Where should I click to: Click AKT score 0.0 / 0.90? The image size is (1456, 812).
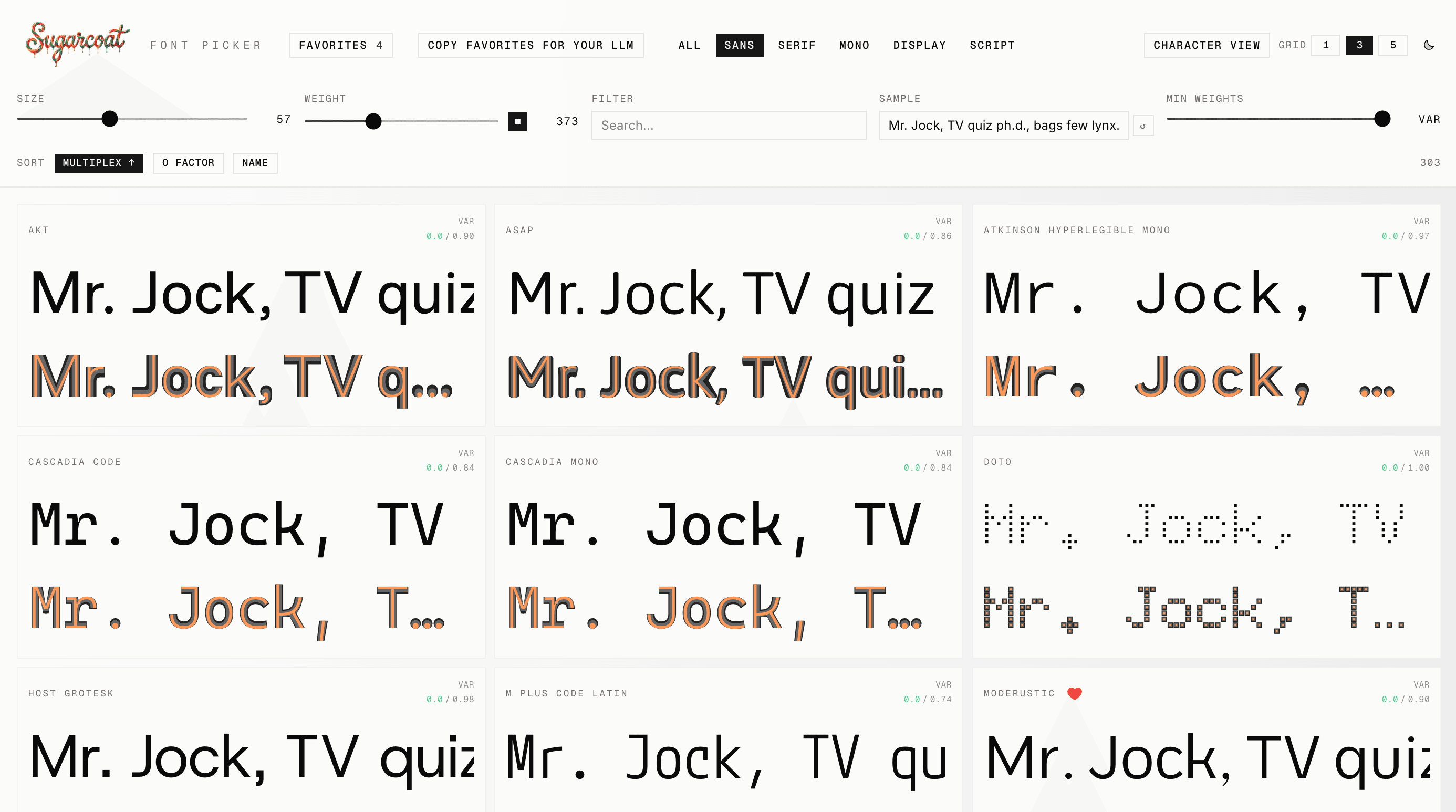coord(450,236)
